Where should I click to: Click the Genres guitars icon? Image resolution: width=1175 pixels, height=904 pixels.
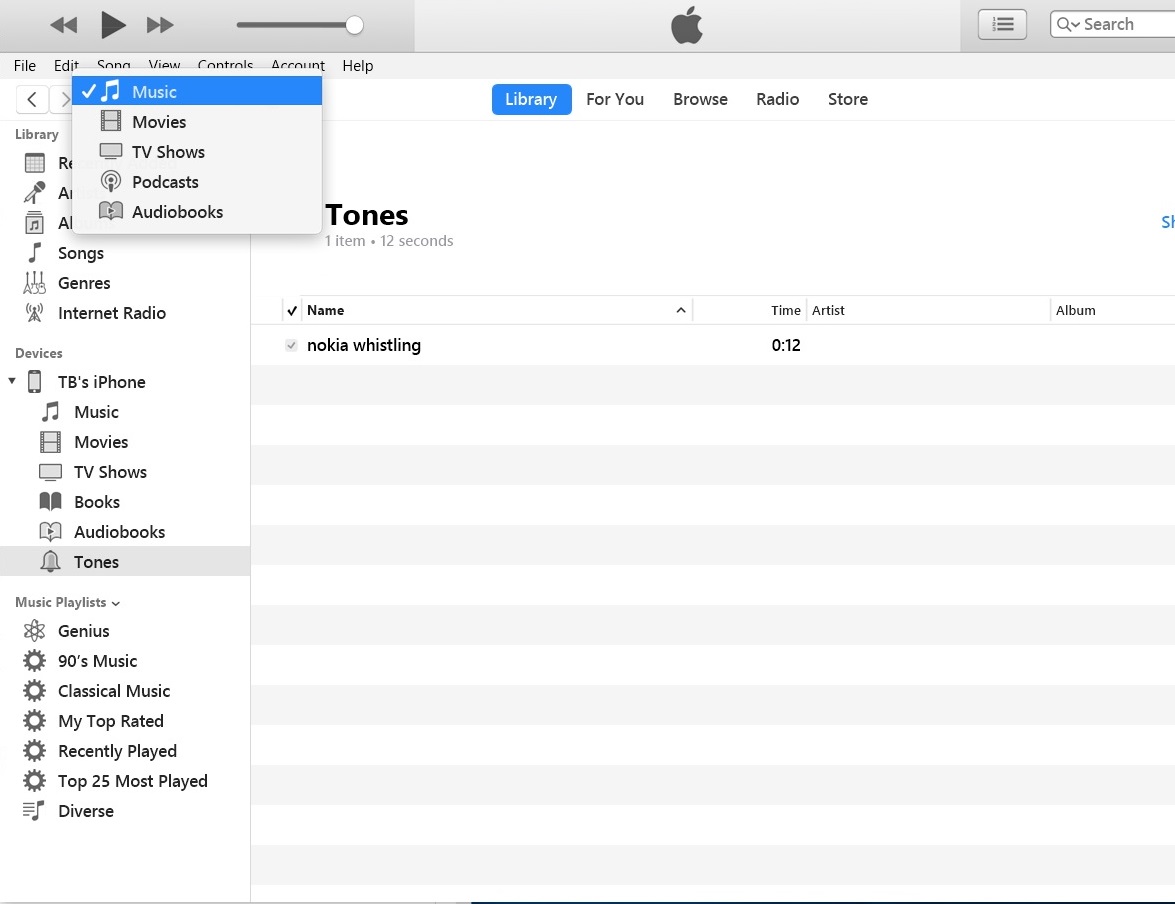[34, 283]
